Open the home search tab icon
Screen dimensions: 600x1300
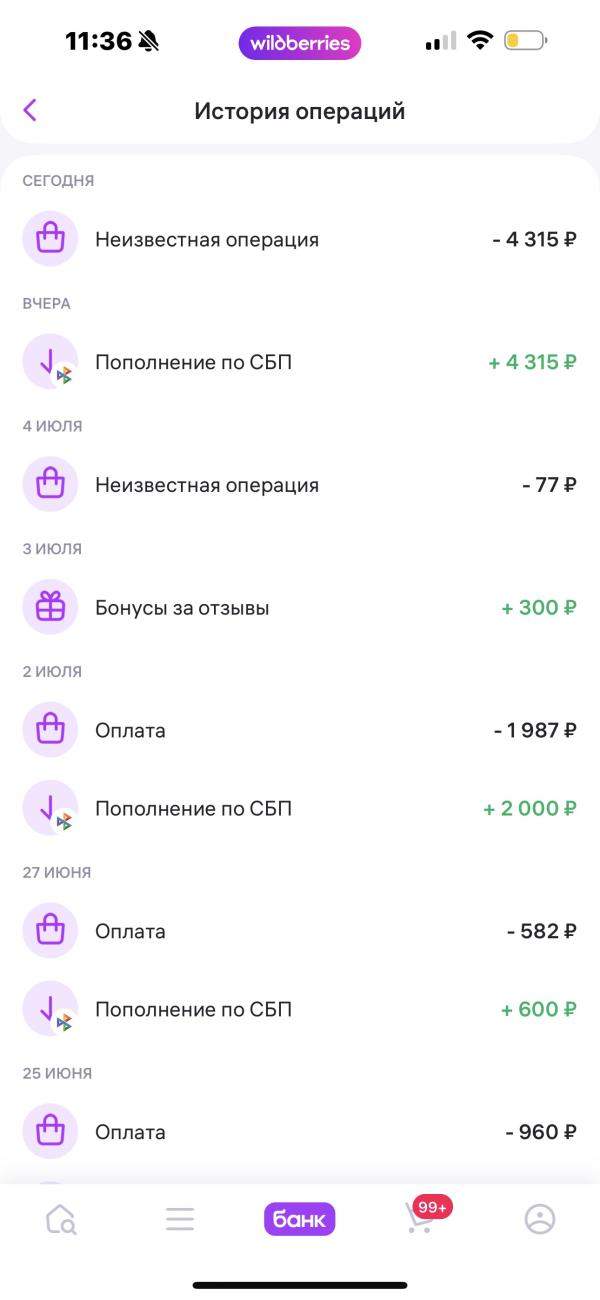point(61,1219)
